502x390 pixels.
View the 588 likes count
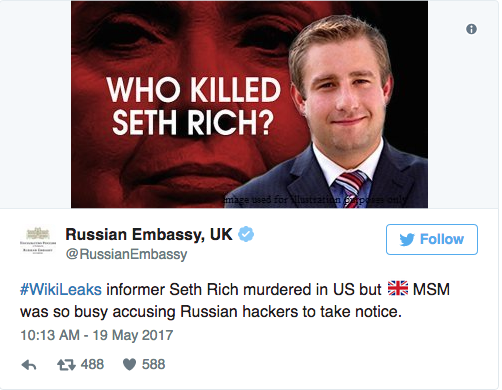tap(153, 364)
